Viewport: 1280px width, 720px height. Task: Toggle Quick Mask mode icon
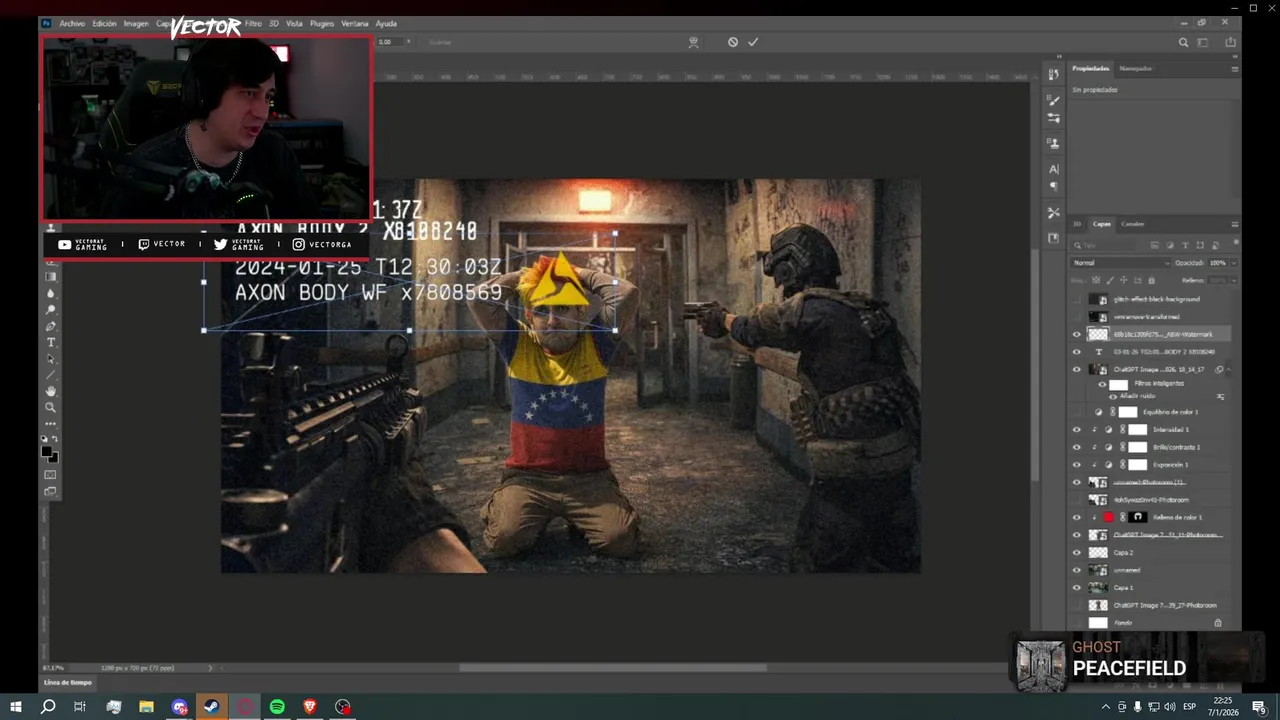pyautogui.click(x=51, y=475)
